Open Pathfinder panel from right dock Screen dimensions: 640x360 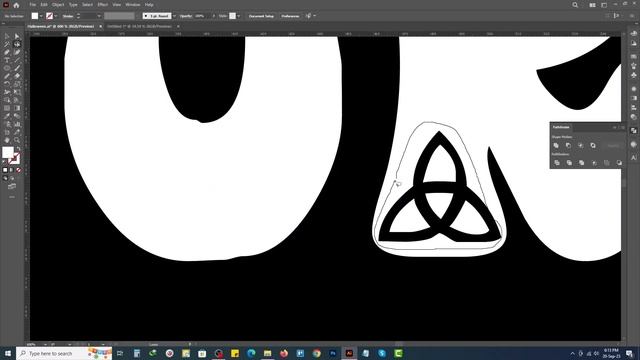pyautogui.click(x=633, y=131)
